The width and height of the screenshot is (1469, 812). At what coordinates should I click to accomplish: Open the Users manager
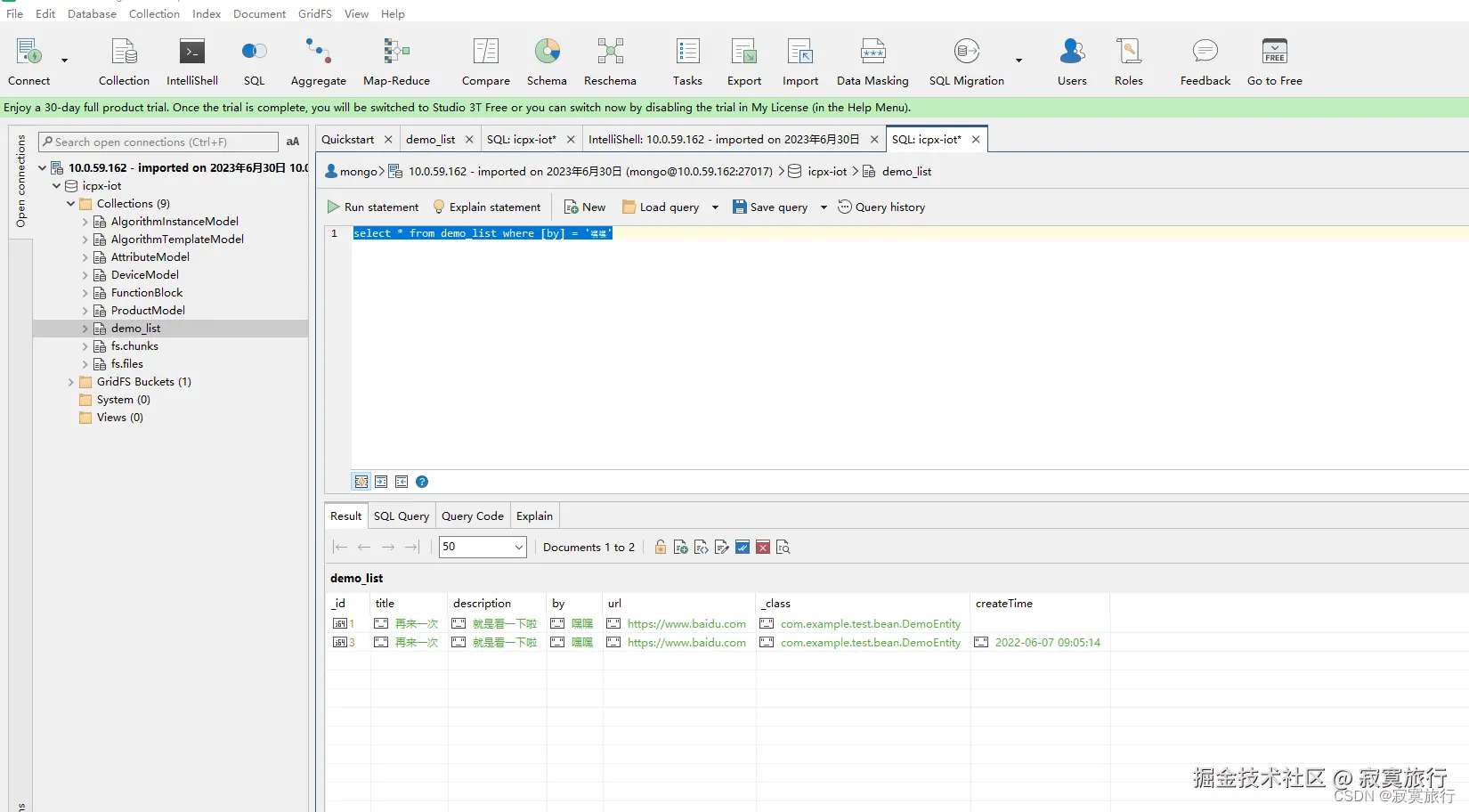click(1072, 61)
